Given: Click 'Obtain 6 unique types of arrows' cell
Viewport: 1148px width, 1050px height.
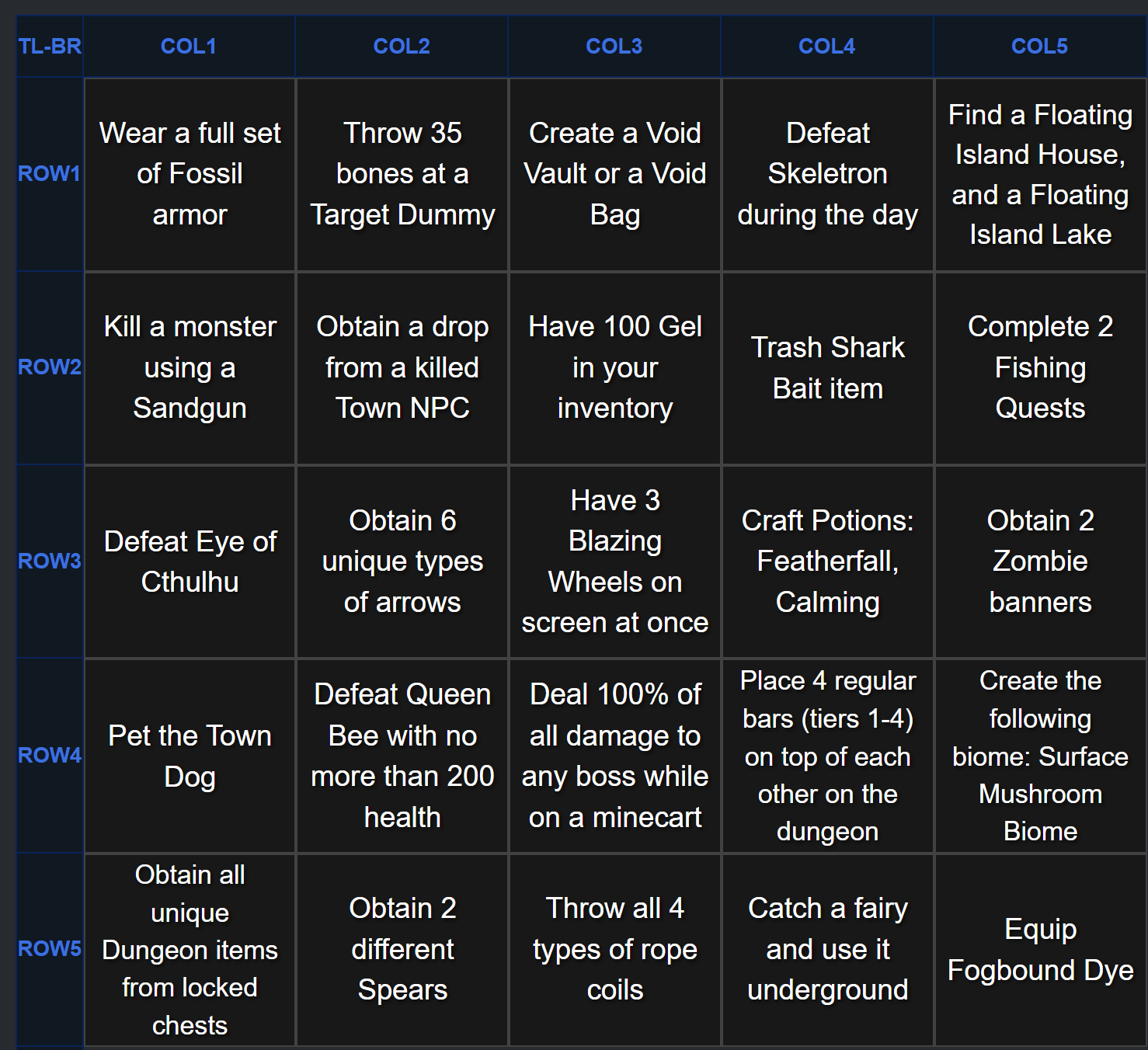Looking at the screenshot, I should click(x=402, y=562).
